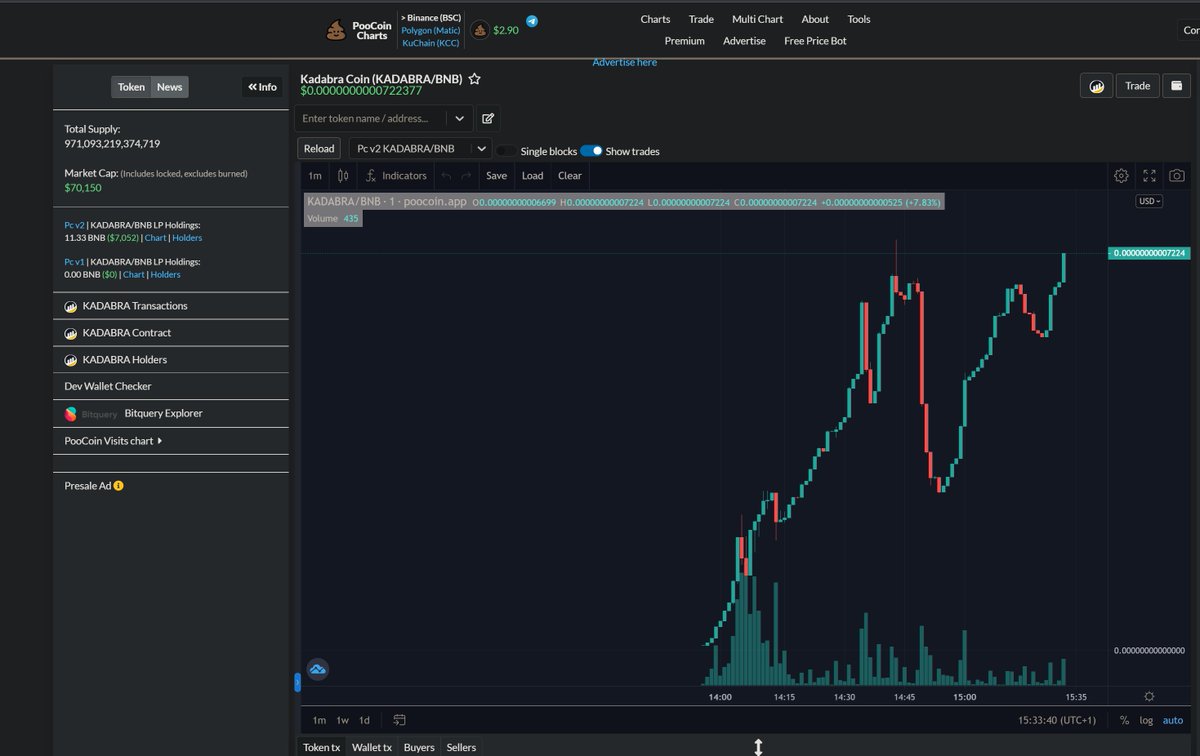Open the Advertise menu item
The width and height of the screenshot is (1200, 756).
pos(744,41)
